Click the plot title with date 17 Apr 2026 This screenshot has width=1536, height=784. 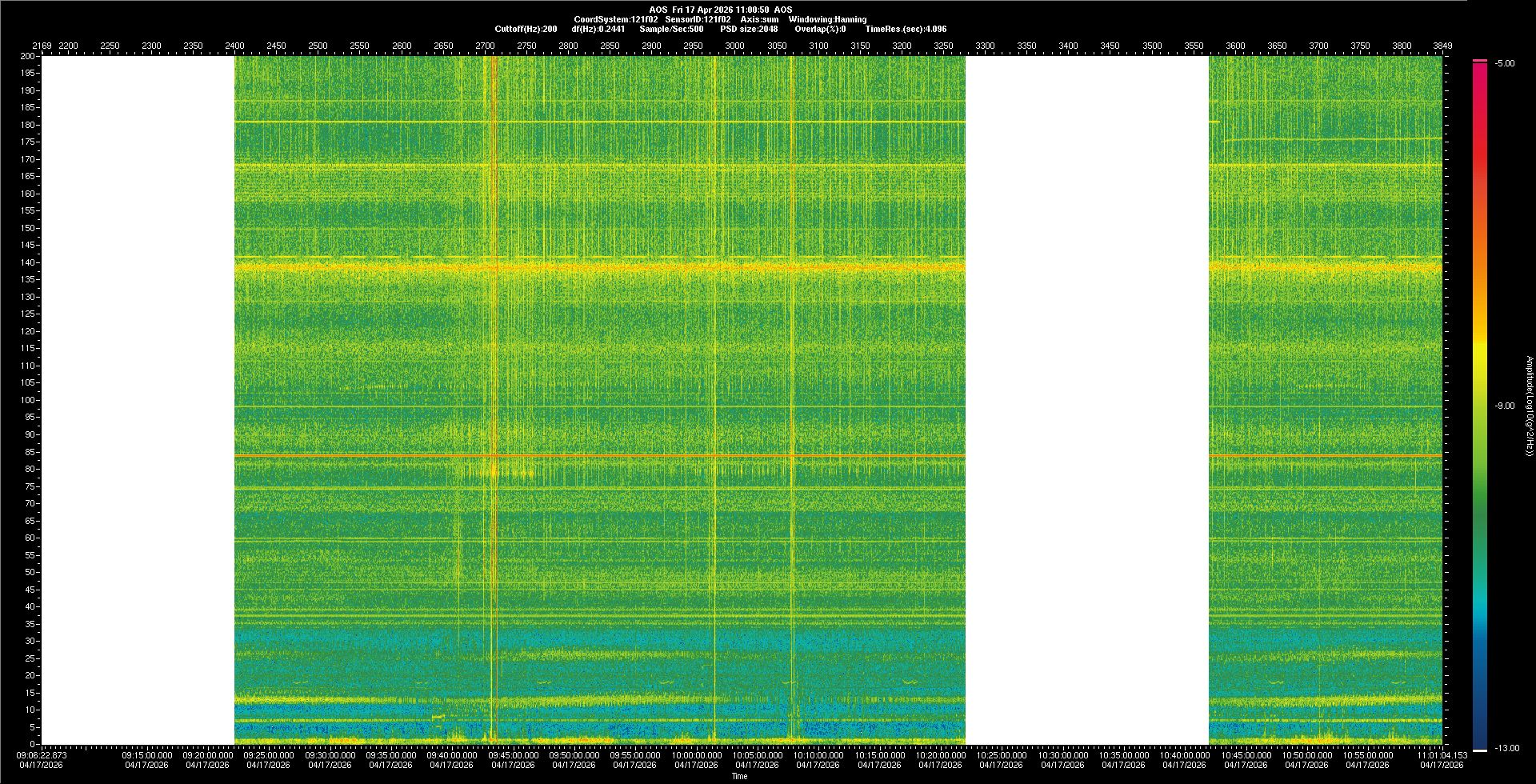tap(721, 10)
